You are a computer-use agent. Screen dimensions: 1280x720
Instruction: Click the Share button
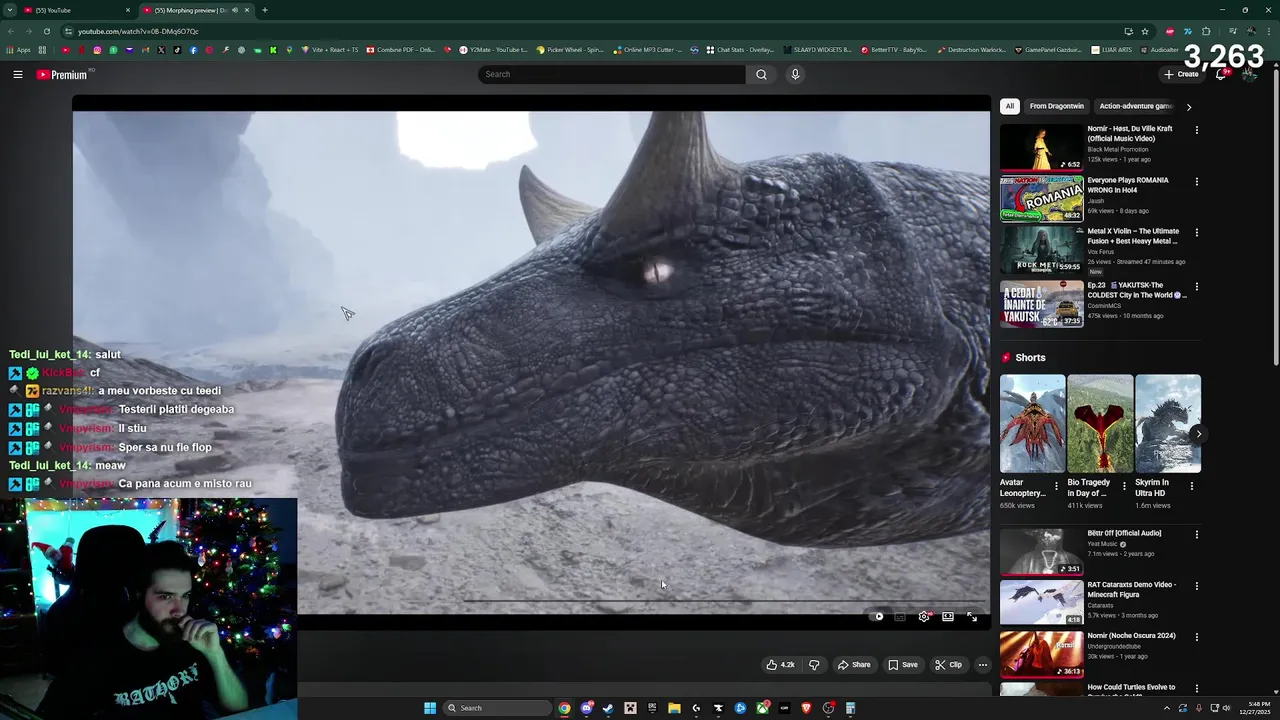point(854,665)
